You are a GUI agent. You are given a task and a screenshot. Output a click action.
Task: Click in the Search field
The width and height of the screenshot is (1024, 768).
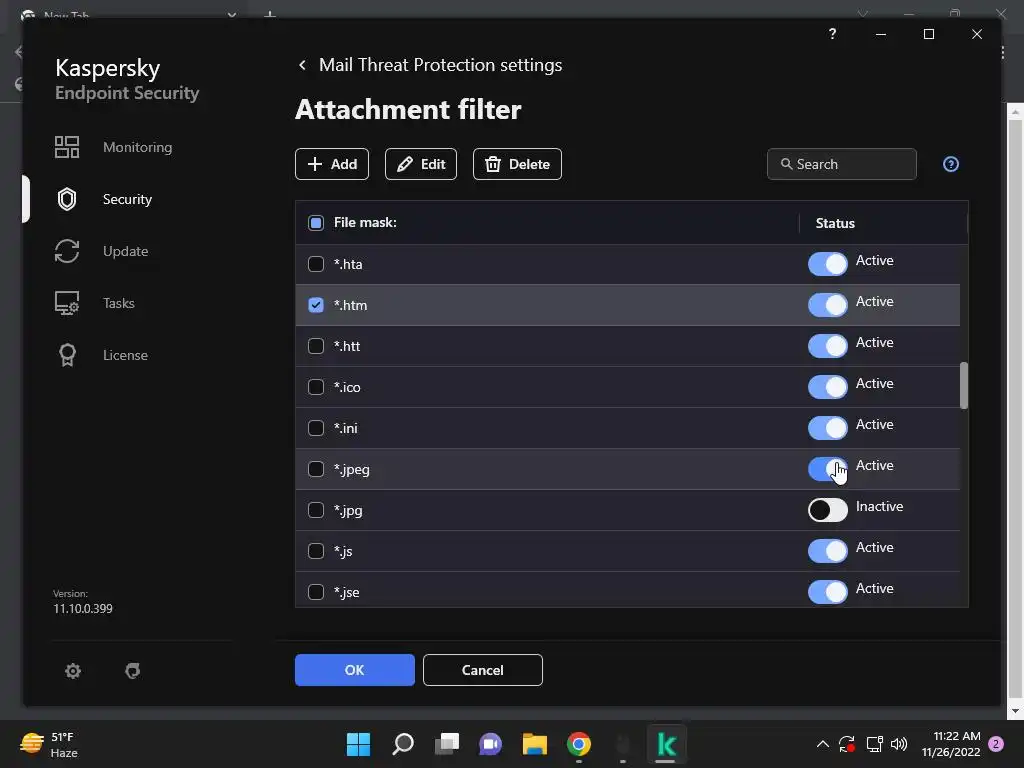point(842,164)
